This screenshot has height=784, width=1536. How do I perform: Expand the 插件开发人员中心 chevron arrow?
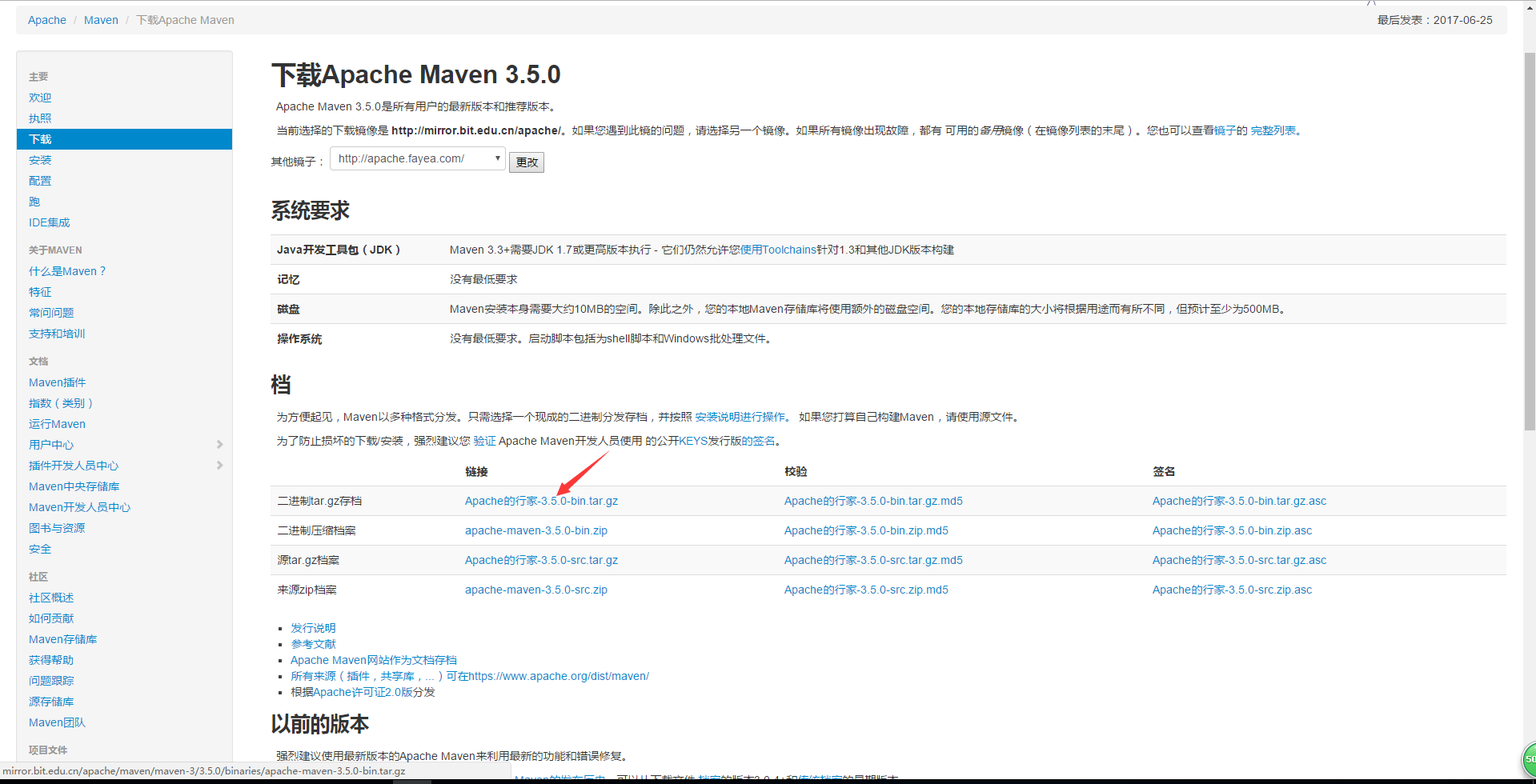tap(219, 466)
